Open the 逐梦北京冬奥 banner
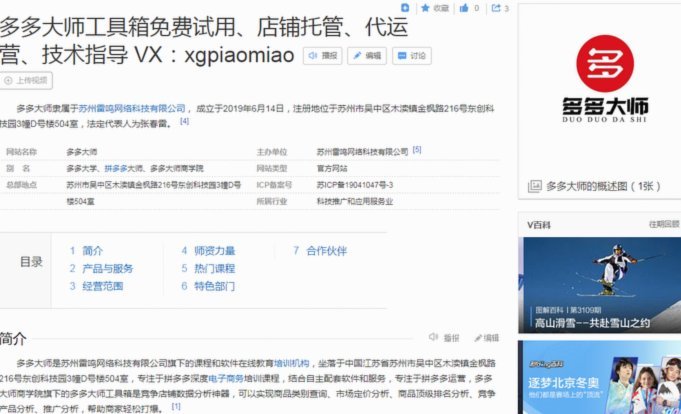Viewport: 681px width, 414px height. [602, 377]
